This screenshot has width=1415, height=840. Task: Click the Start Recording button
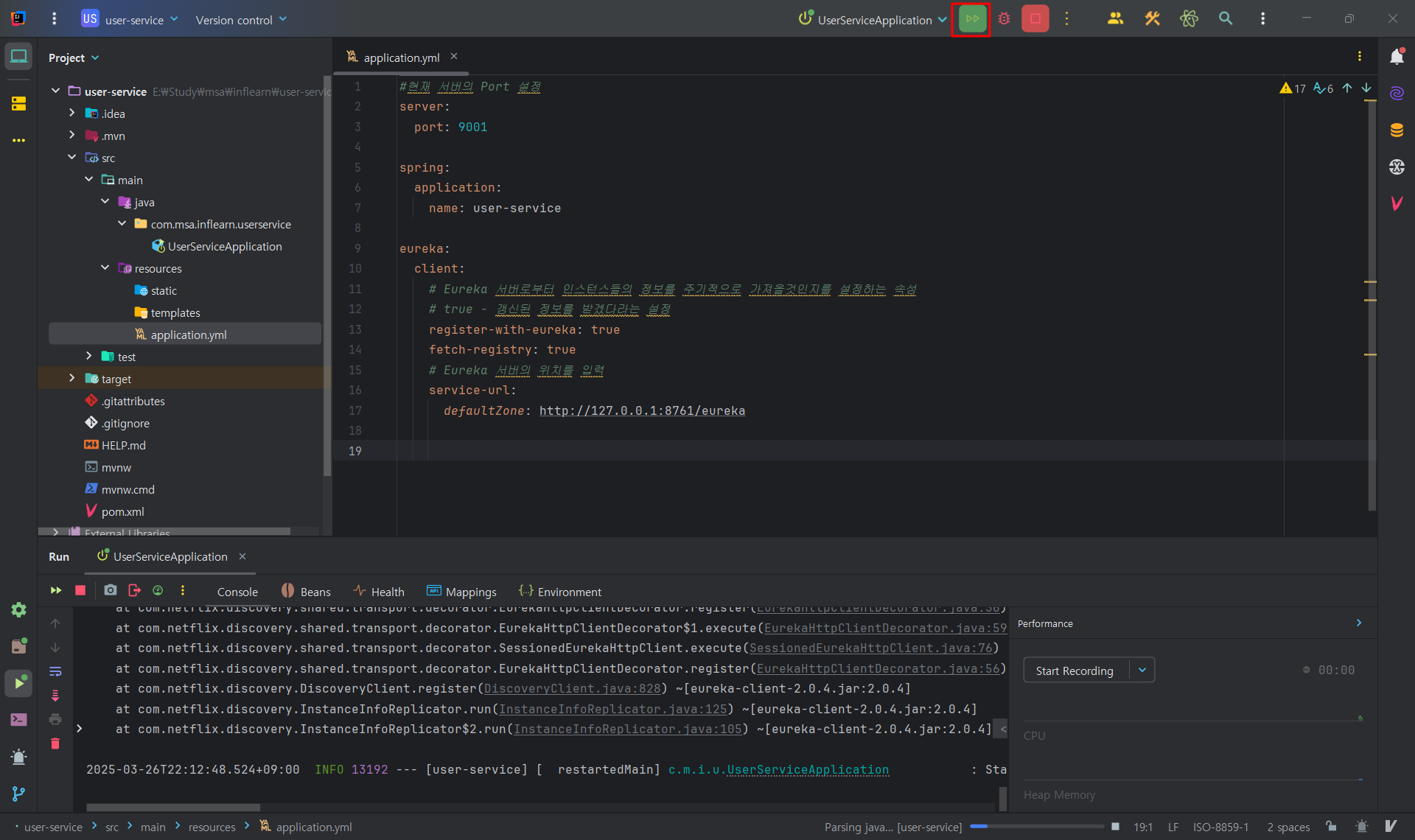1074,671
